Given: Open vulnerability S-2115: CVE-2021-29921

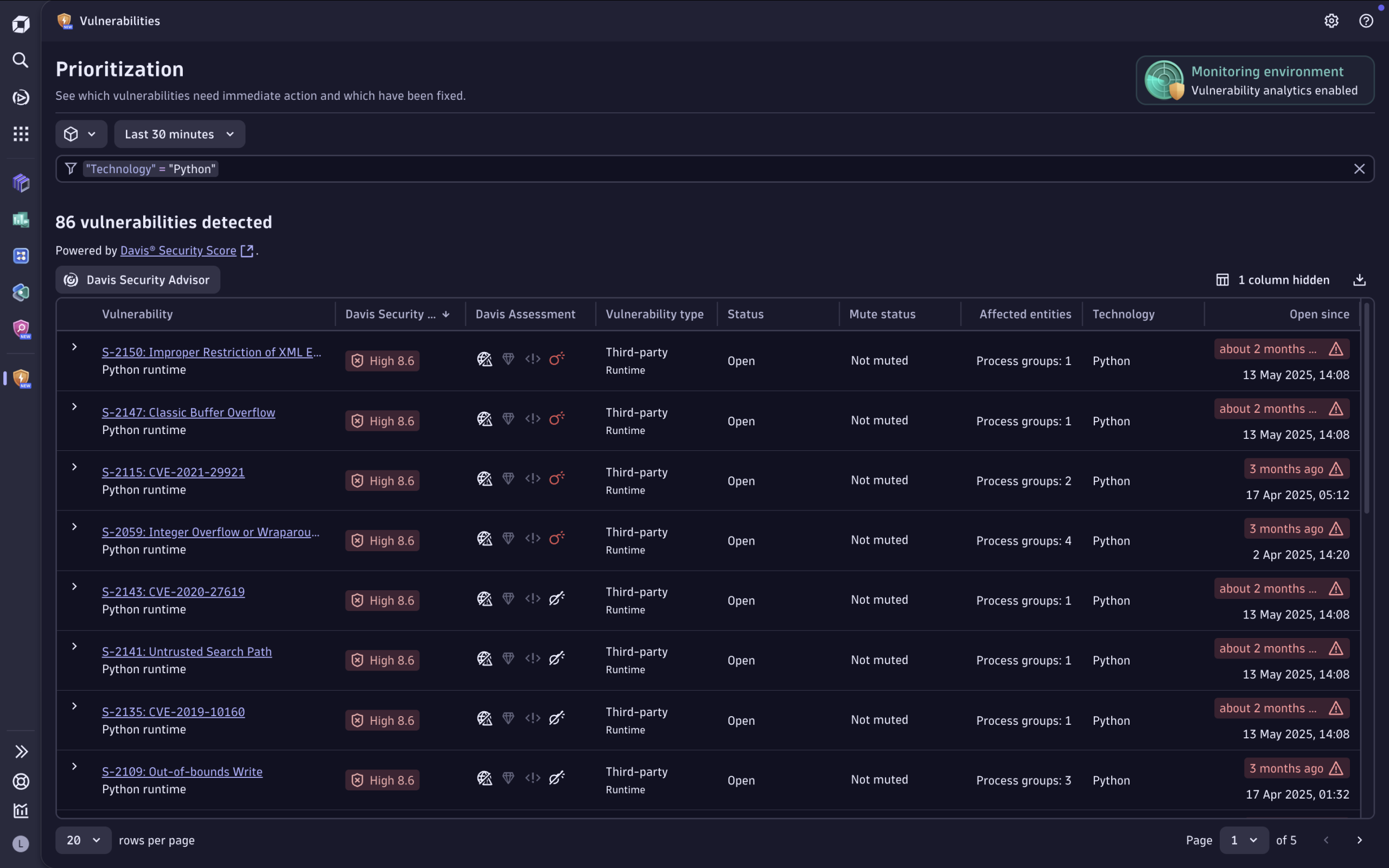Looking at the screenshot, I should [173, 471].
